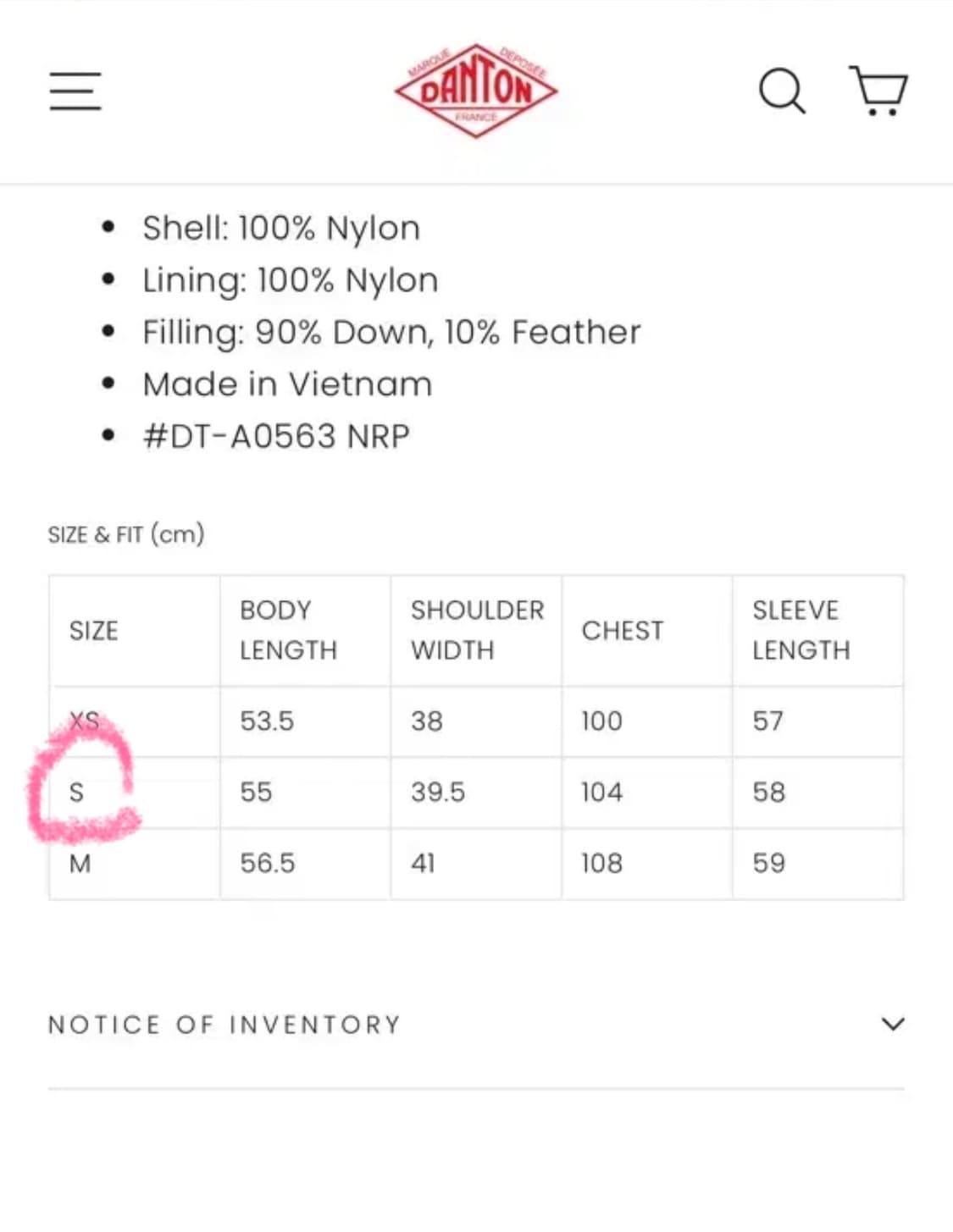Click the Danton logo
This screenshot has width=953, height=1232.
(475, 90)
